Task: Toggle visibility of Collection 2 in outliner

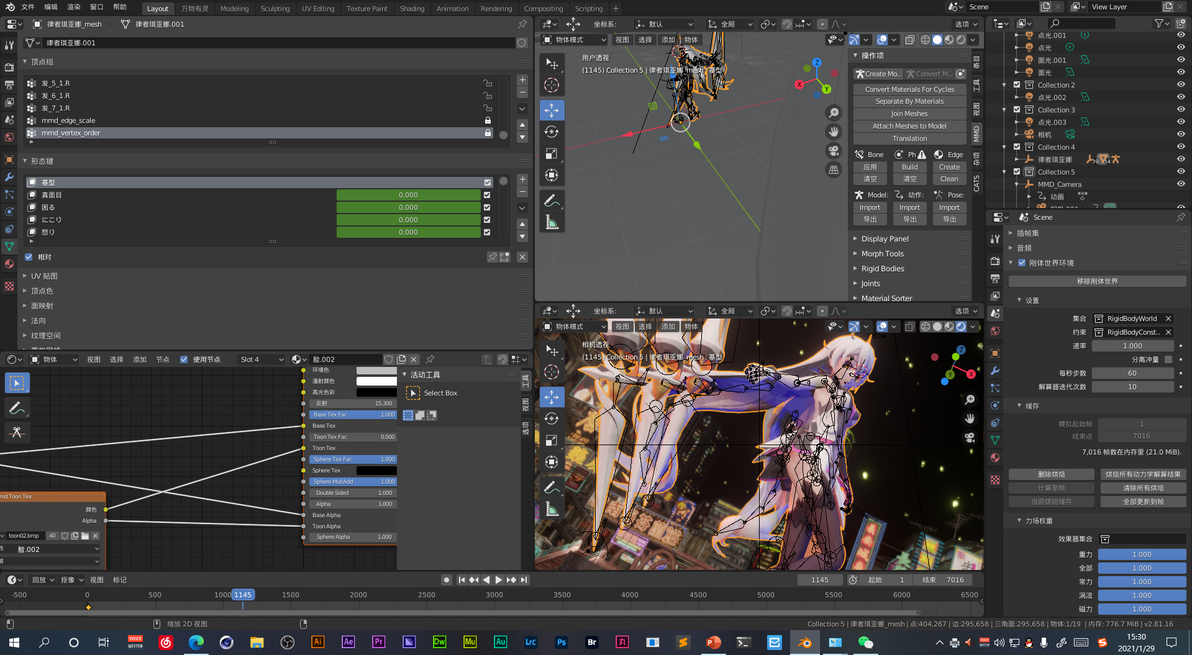Action: [x=1181, y=85]
